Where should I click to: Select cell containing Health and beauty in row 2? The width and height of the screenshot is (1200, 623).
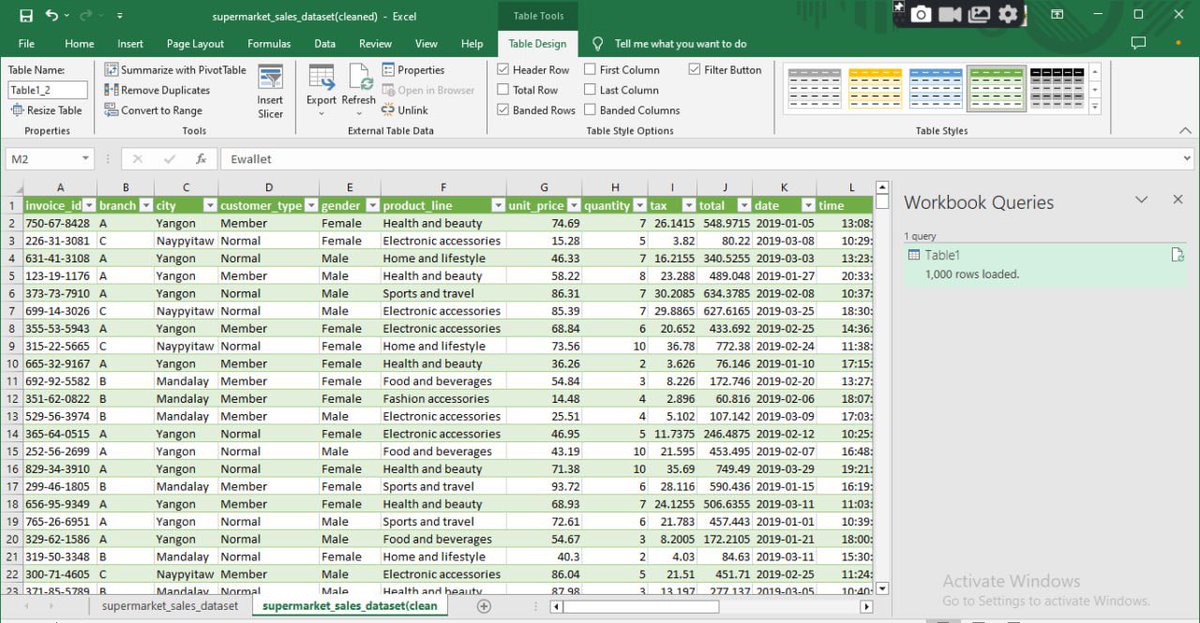(443, 223)
